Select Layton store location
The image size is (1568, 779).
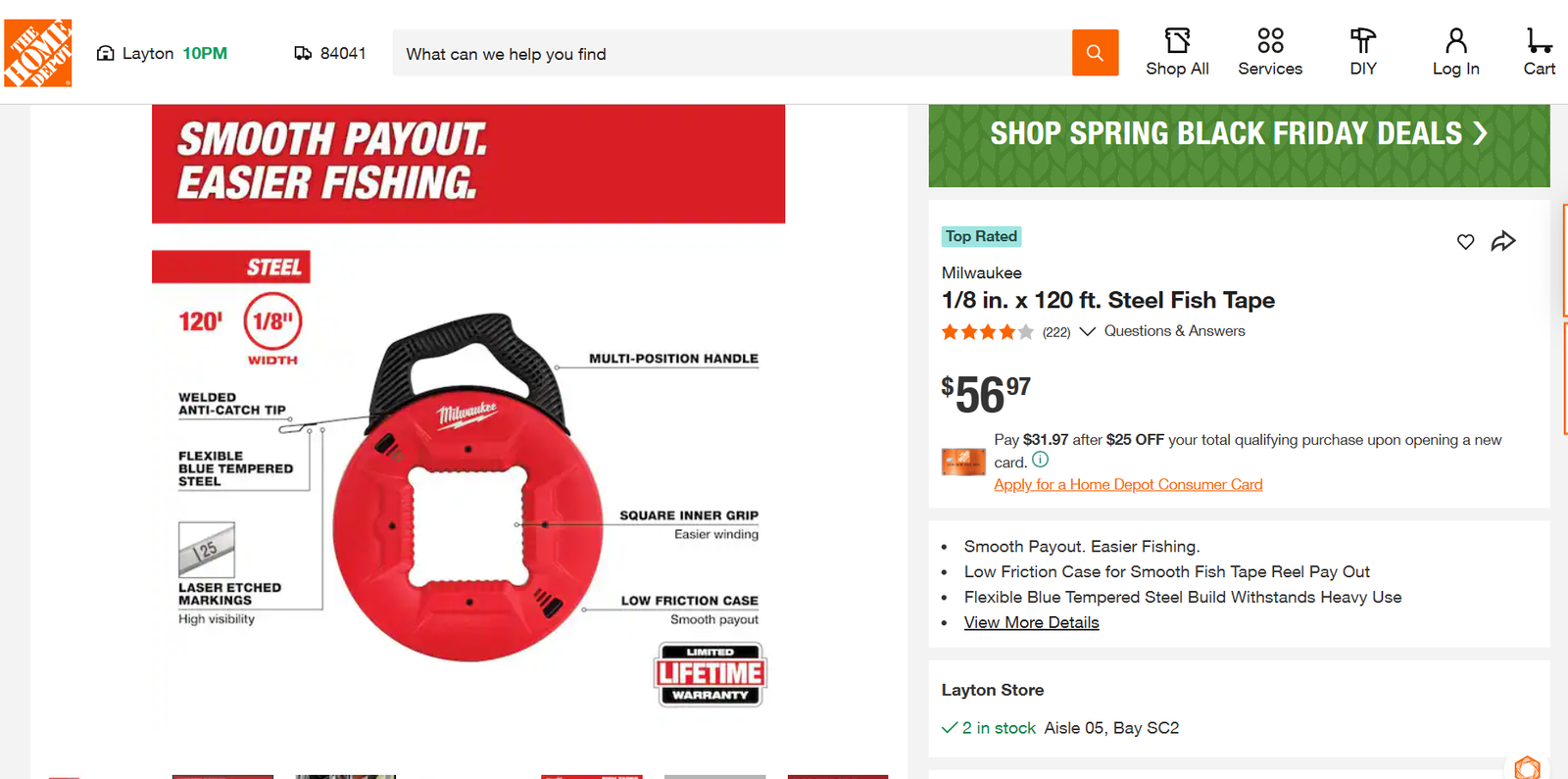tap(162, 53)
